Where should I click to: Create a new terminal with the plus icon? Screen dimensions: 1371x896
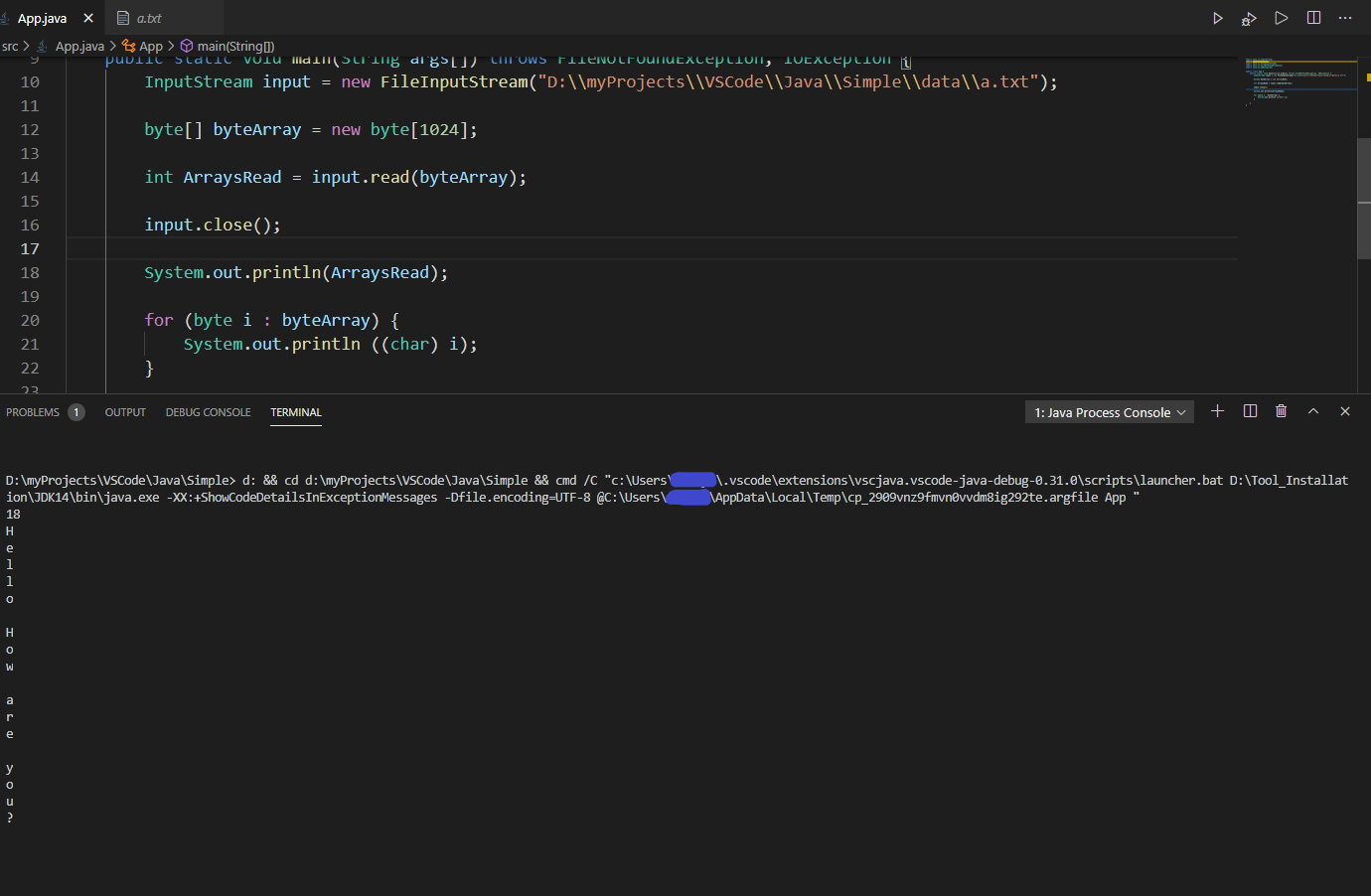(x=1217, y=410)
